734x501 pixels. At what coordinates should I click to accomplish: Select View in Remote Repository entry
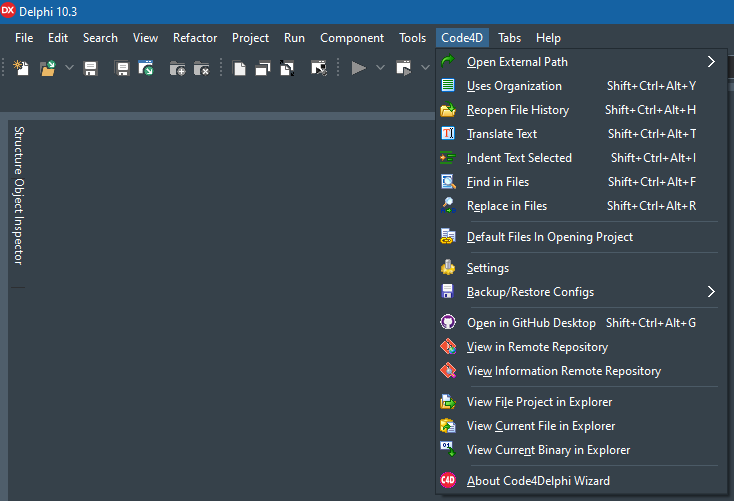tap(581, 347)
